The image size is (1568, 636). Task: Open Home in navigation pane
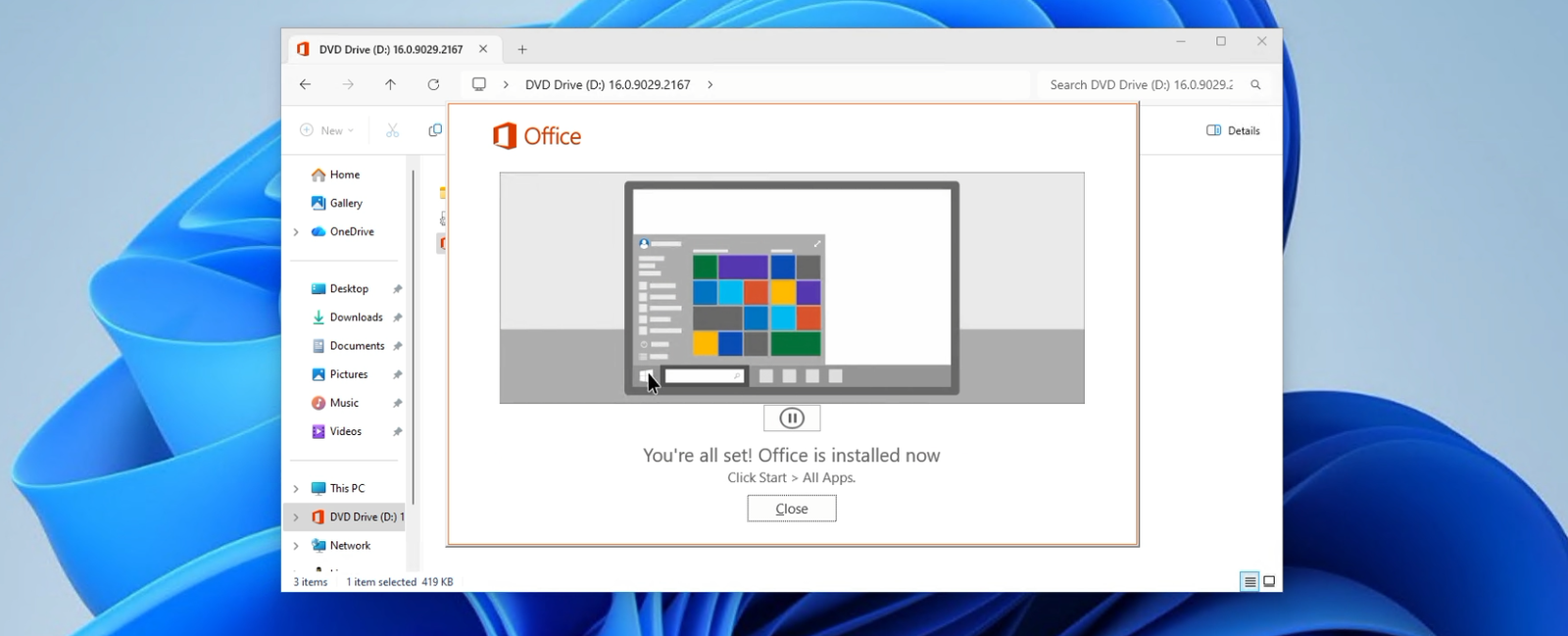(345, 174)
